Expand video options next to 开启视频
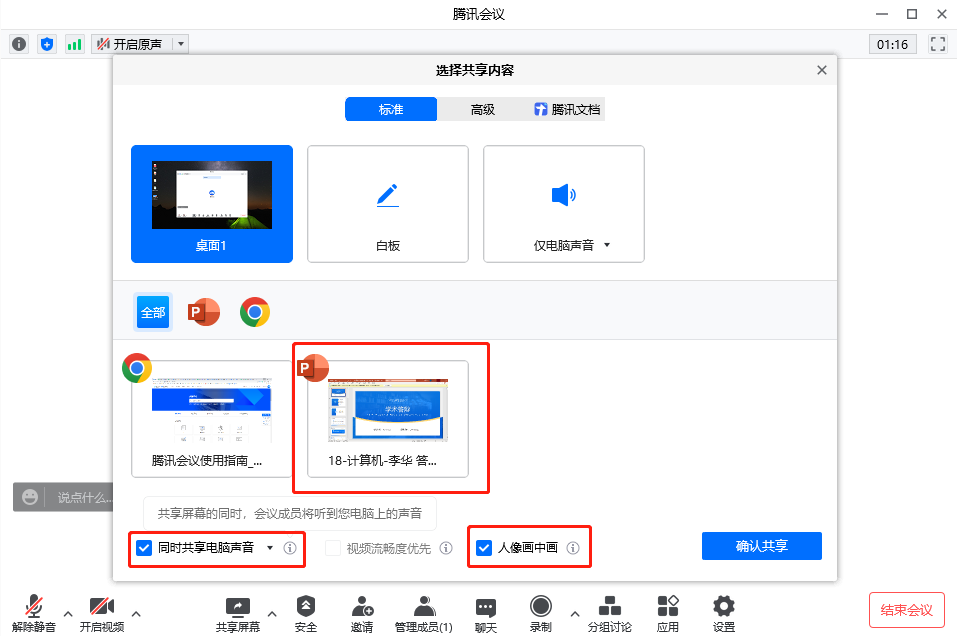 [x=136, y=614]
